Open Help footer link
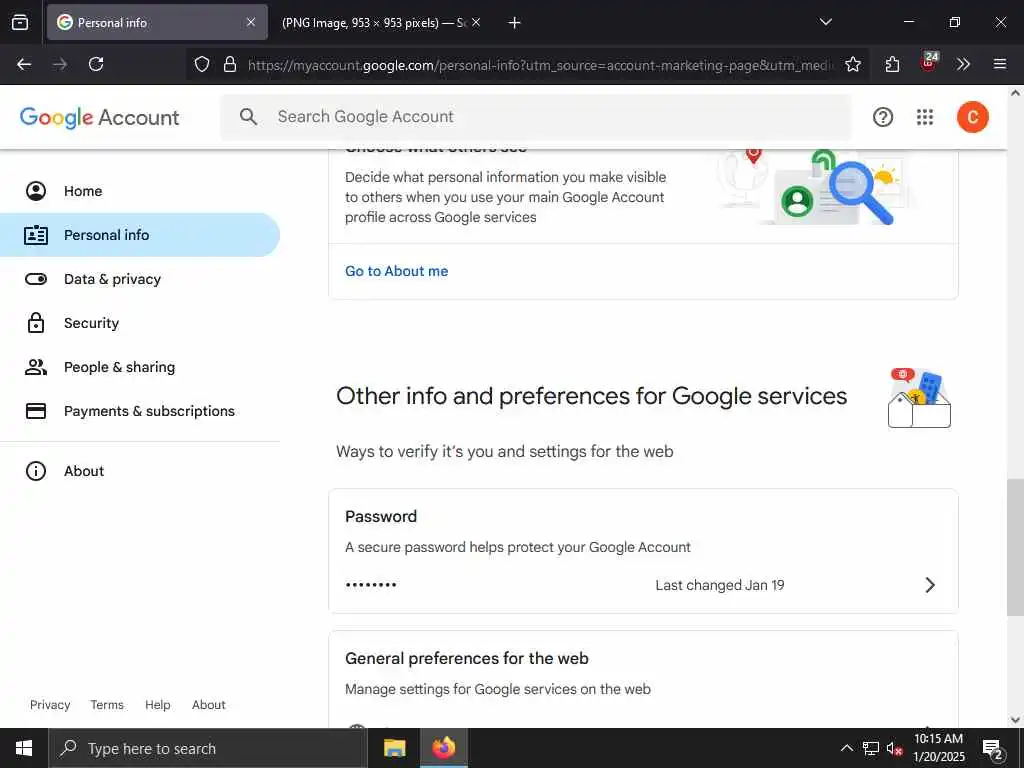Image resolution: width=1024 pixels, height=768 pixels. pos(157,705)
